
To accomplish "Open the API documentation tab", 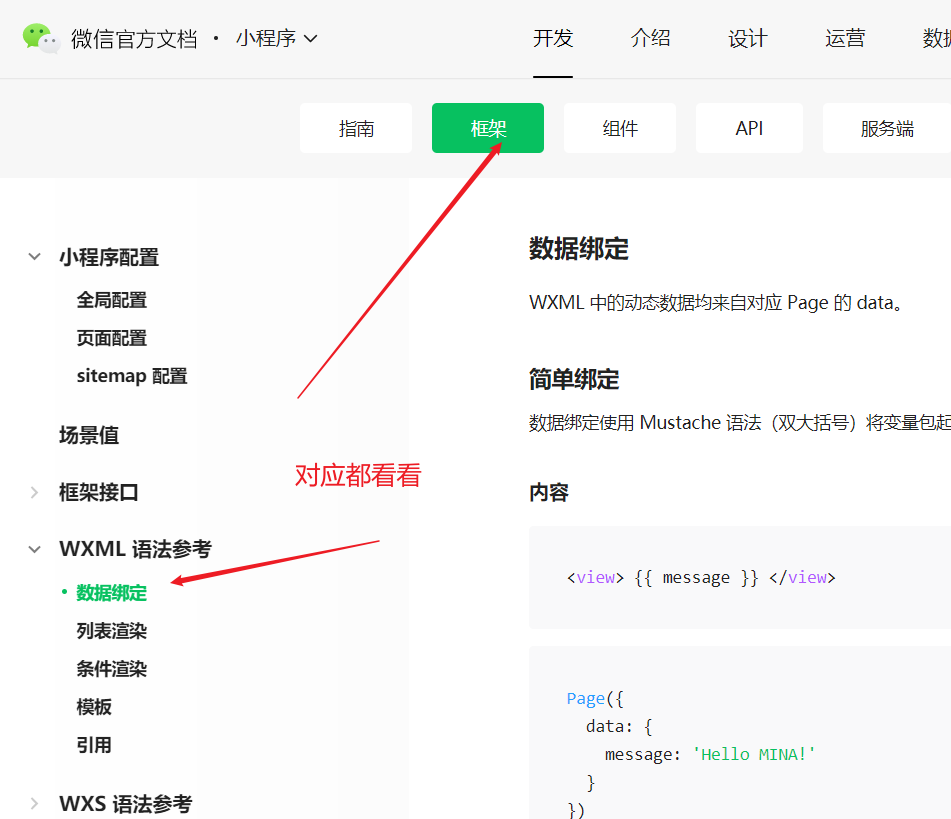I will pos(749,128).
